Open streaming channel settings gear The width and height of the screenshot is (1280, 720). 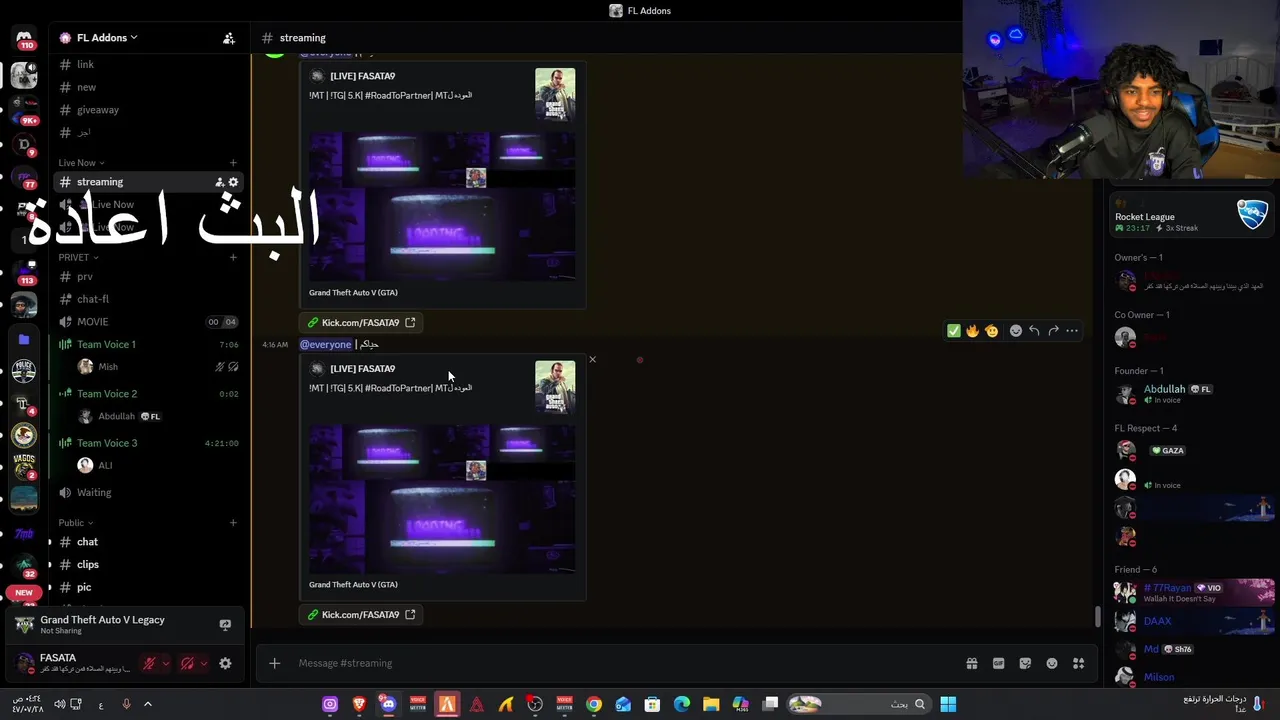[233, 182]
